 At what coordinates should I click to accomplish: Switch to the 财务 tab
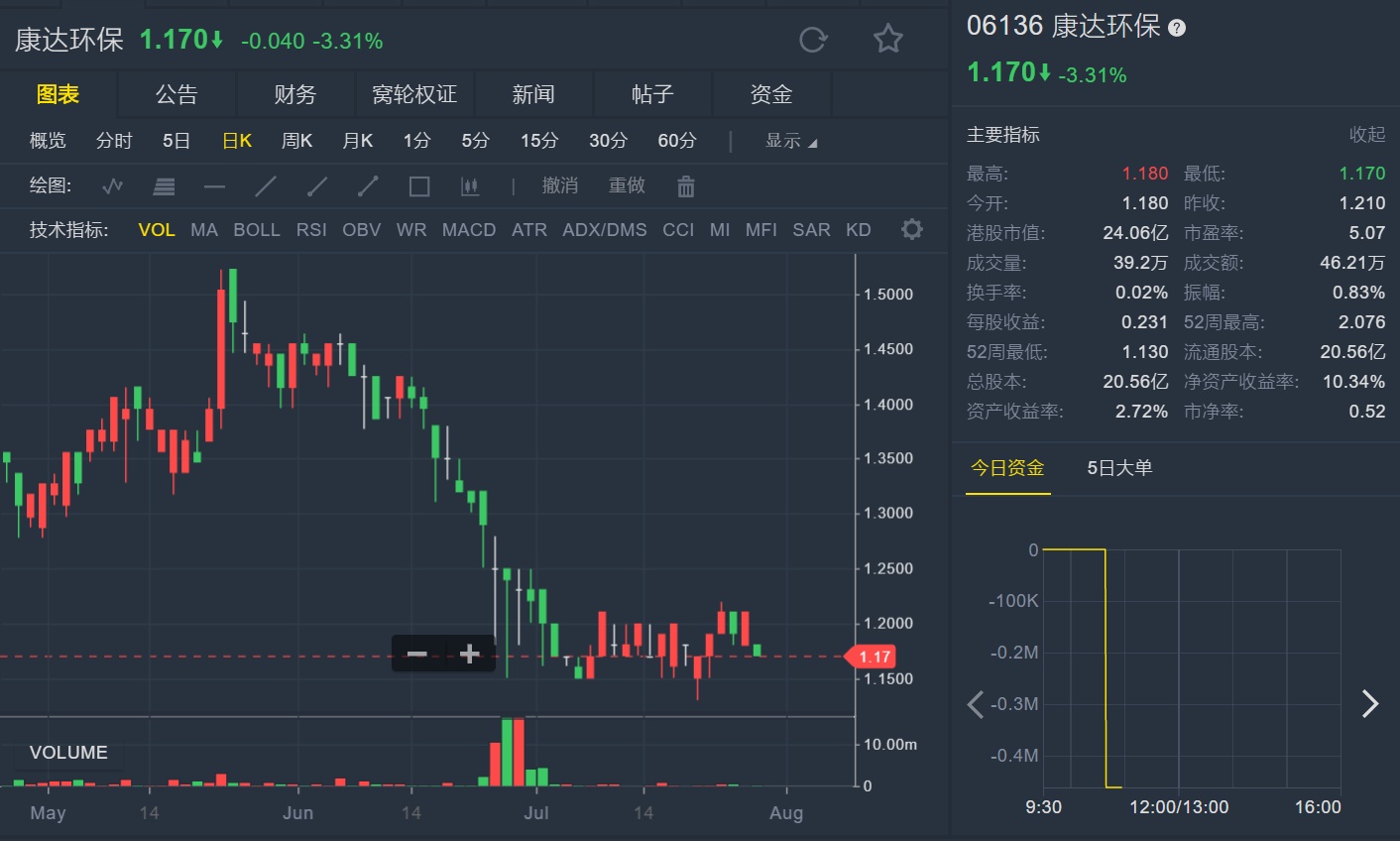pos(294,95)
